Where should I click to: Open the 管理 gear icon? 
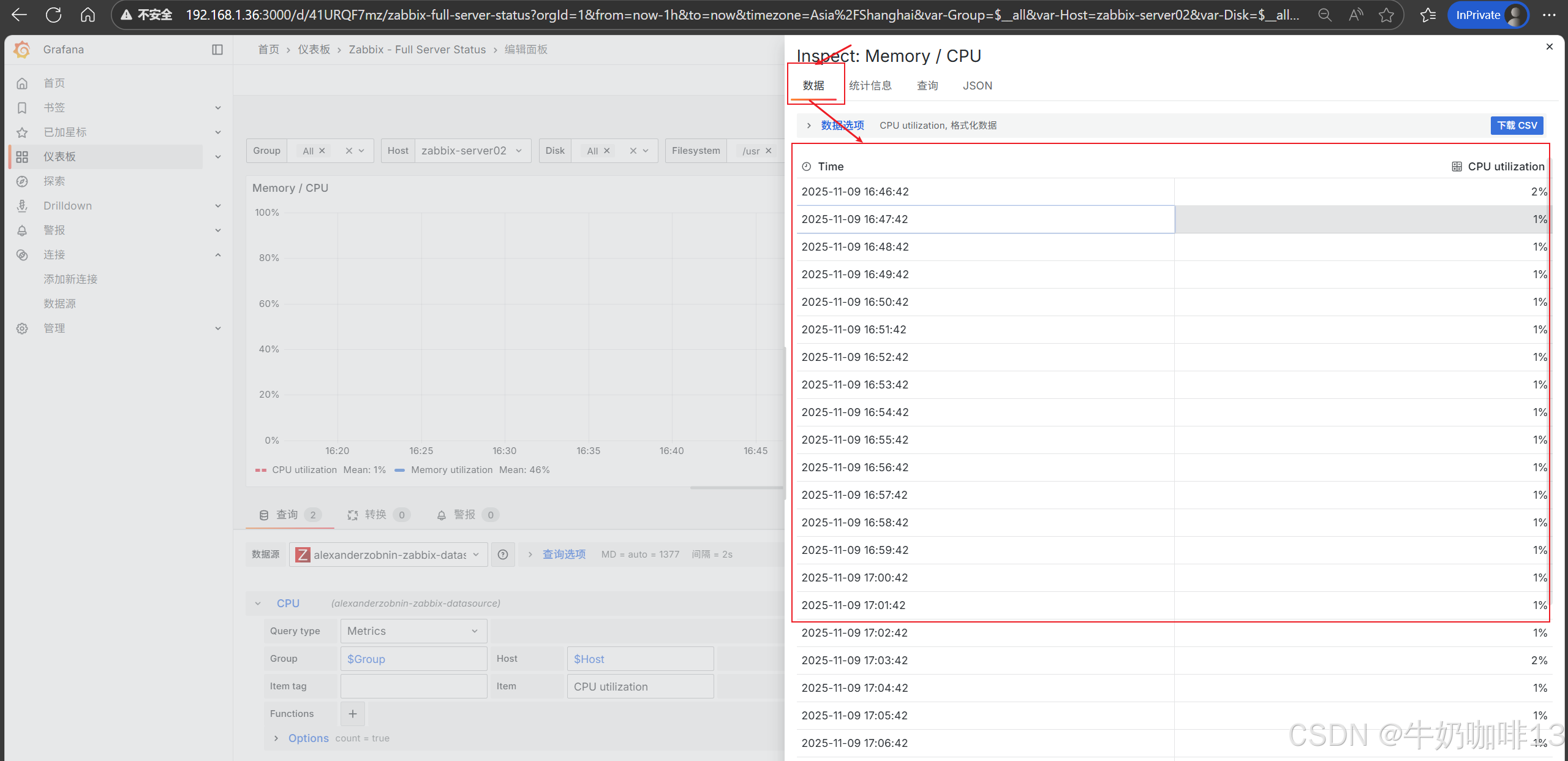pos(22,328)
